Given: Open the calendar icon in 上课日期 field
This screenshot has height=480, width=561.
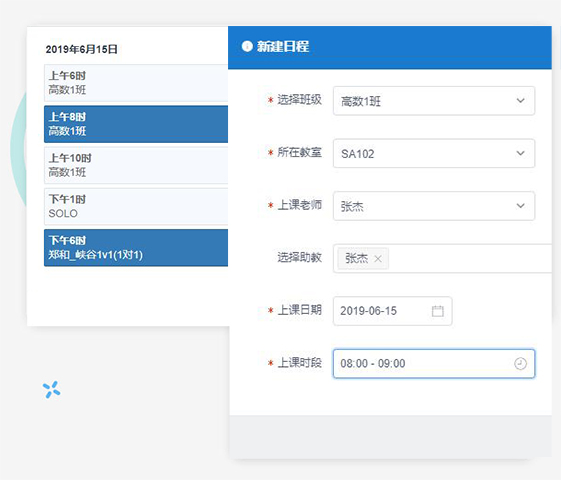Looking at the screenshot, I should pos(438,311).
